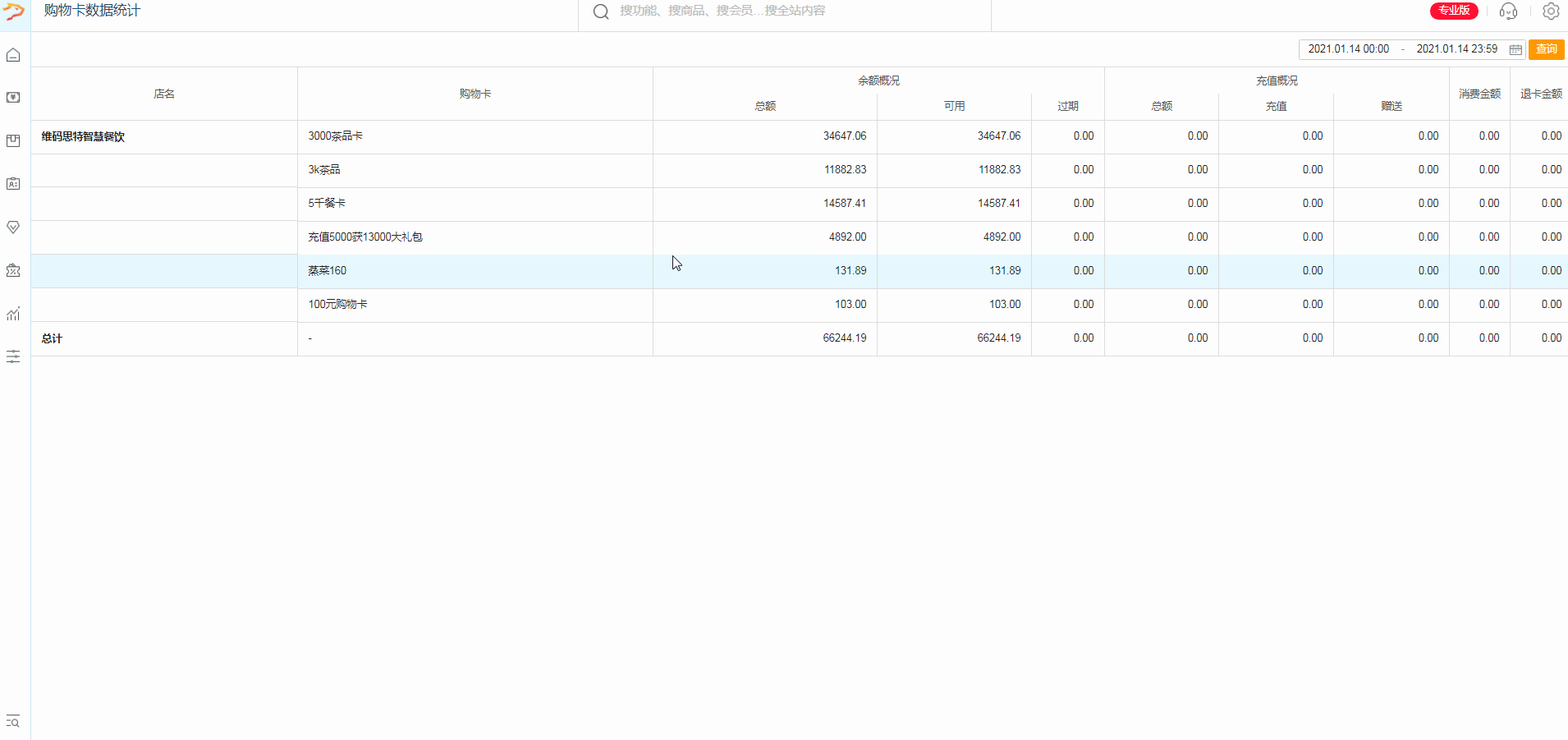Click the search list icon at sidebar bottom
Image resolution: width=1568 pixels, height=740 pixels.
[13, 721]
